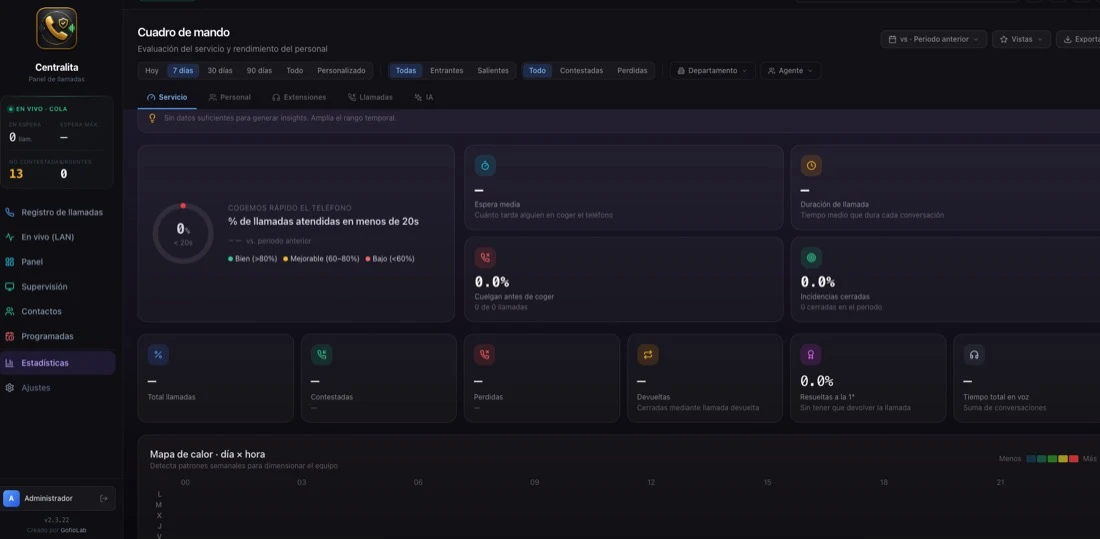
Task: Click the percent icon on Total llamadas card
Action: [x=158, y=354]
